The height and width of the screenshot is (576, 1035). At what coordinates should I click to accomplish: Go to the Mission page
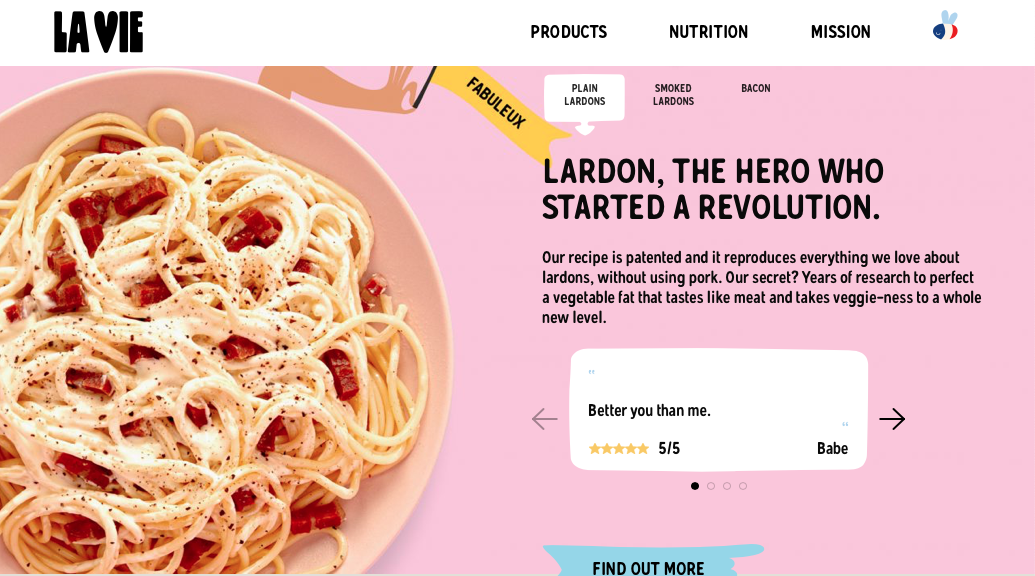pyautogui.click(x=840, y=32)
